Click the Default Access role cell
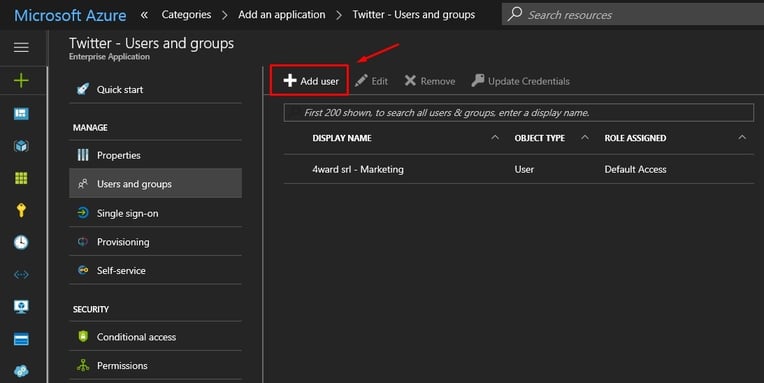The width and height of the screenshot is (764, 383). point(635,169)
